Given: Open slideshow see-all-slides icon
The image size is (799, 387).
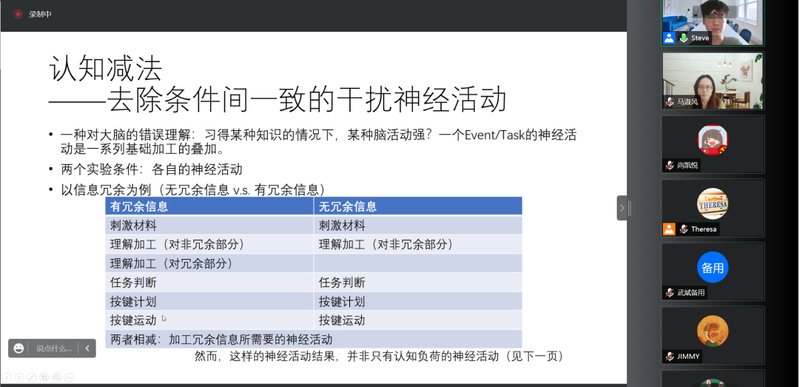Looking at the screenshot, I should pos(44,377).
